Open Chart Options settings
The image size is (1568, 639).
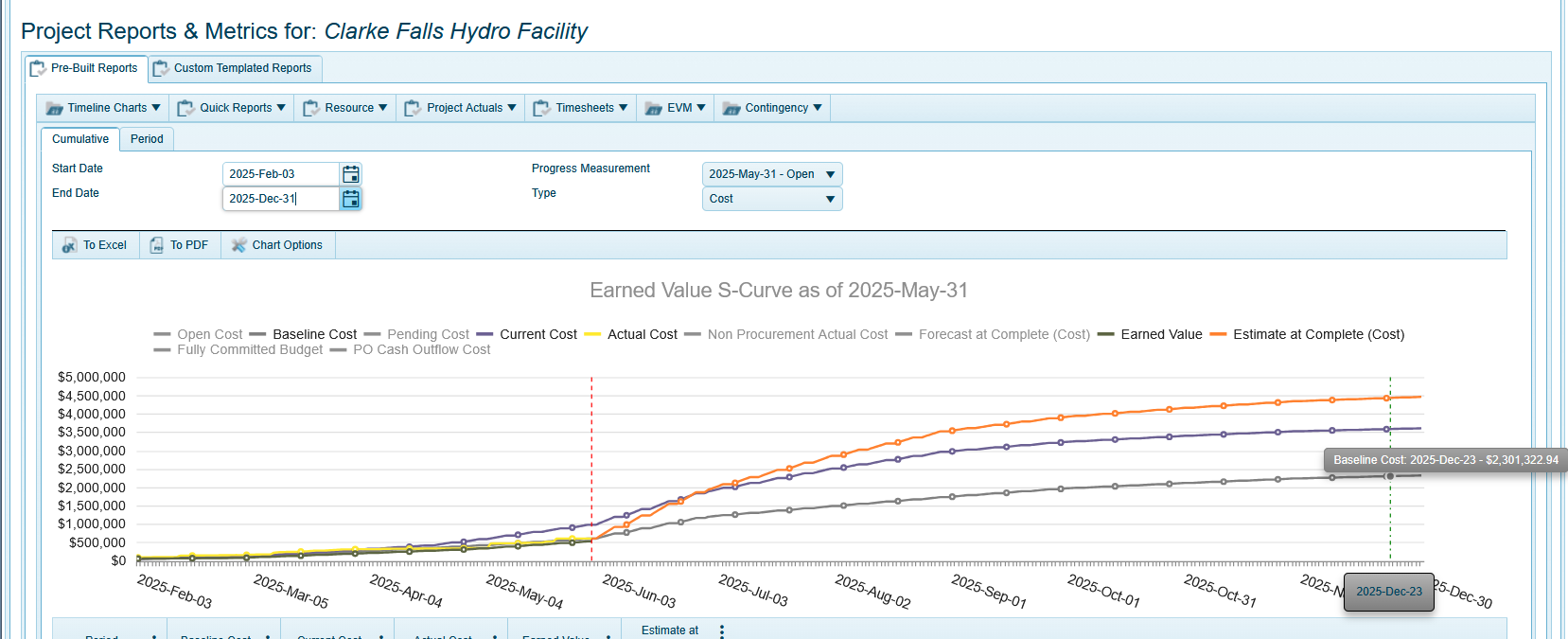click(277, 245)
